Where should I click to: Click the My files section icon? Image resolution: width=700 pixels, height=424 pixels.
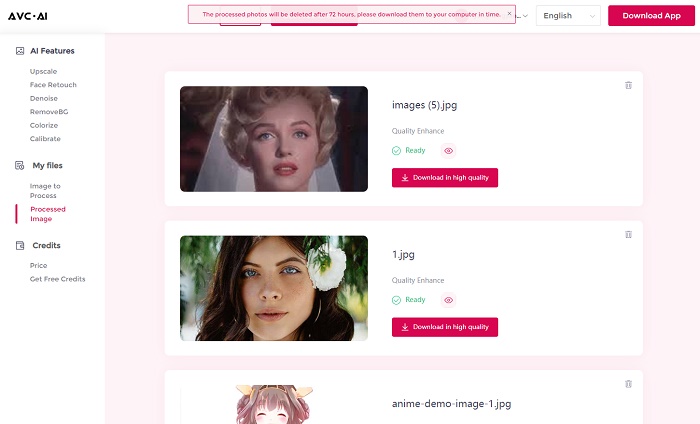[x=20, y=166]
